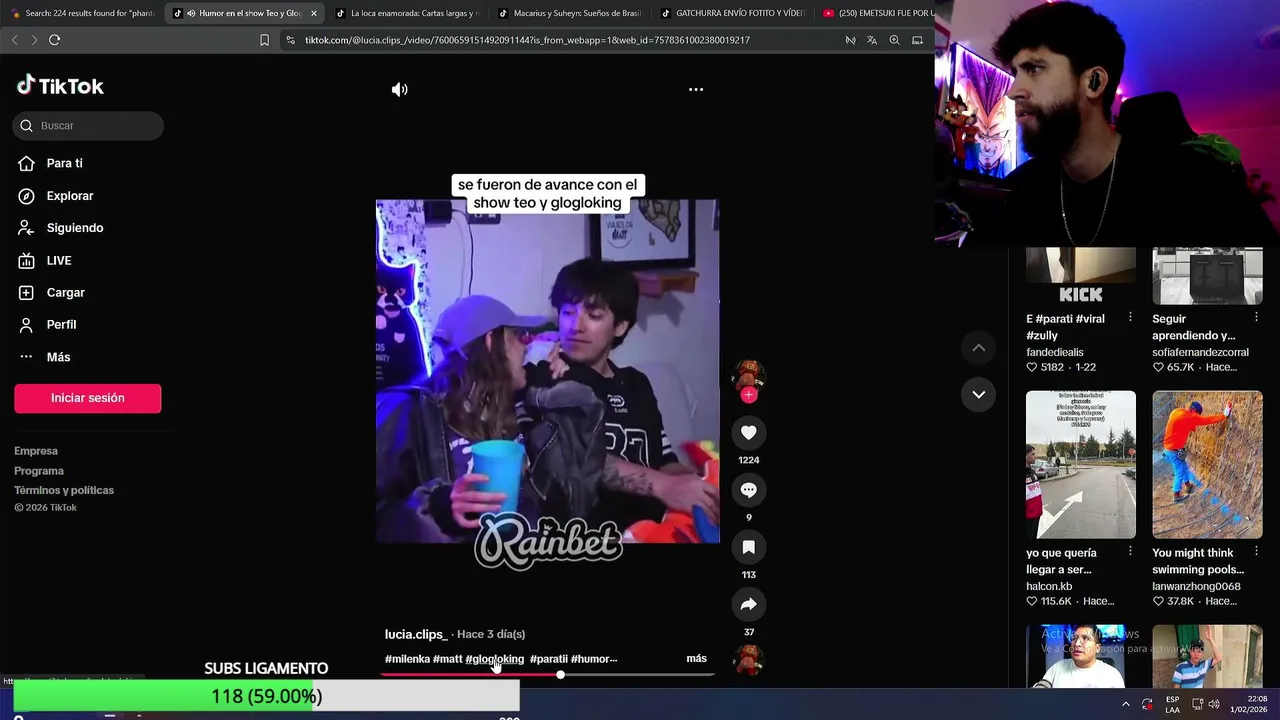This screenshot has height=720, width=1280.
Task: Open creator's avatar beside the video
Action: pos(749,375)
